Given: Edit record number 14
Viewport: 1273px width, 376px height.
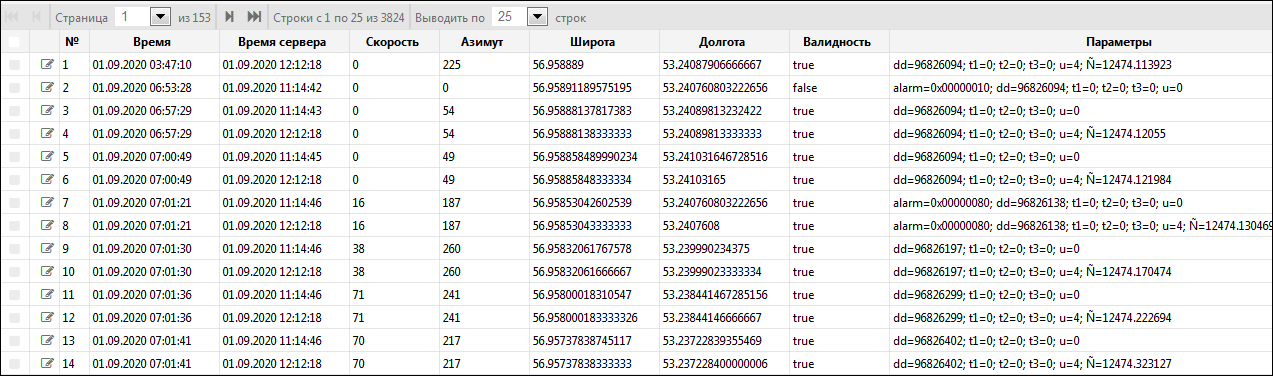Looking at the screenshot, I should 46,364.
